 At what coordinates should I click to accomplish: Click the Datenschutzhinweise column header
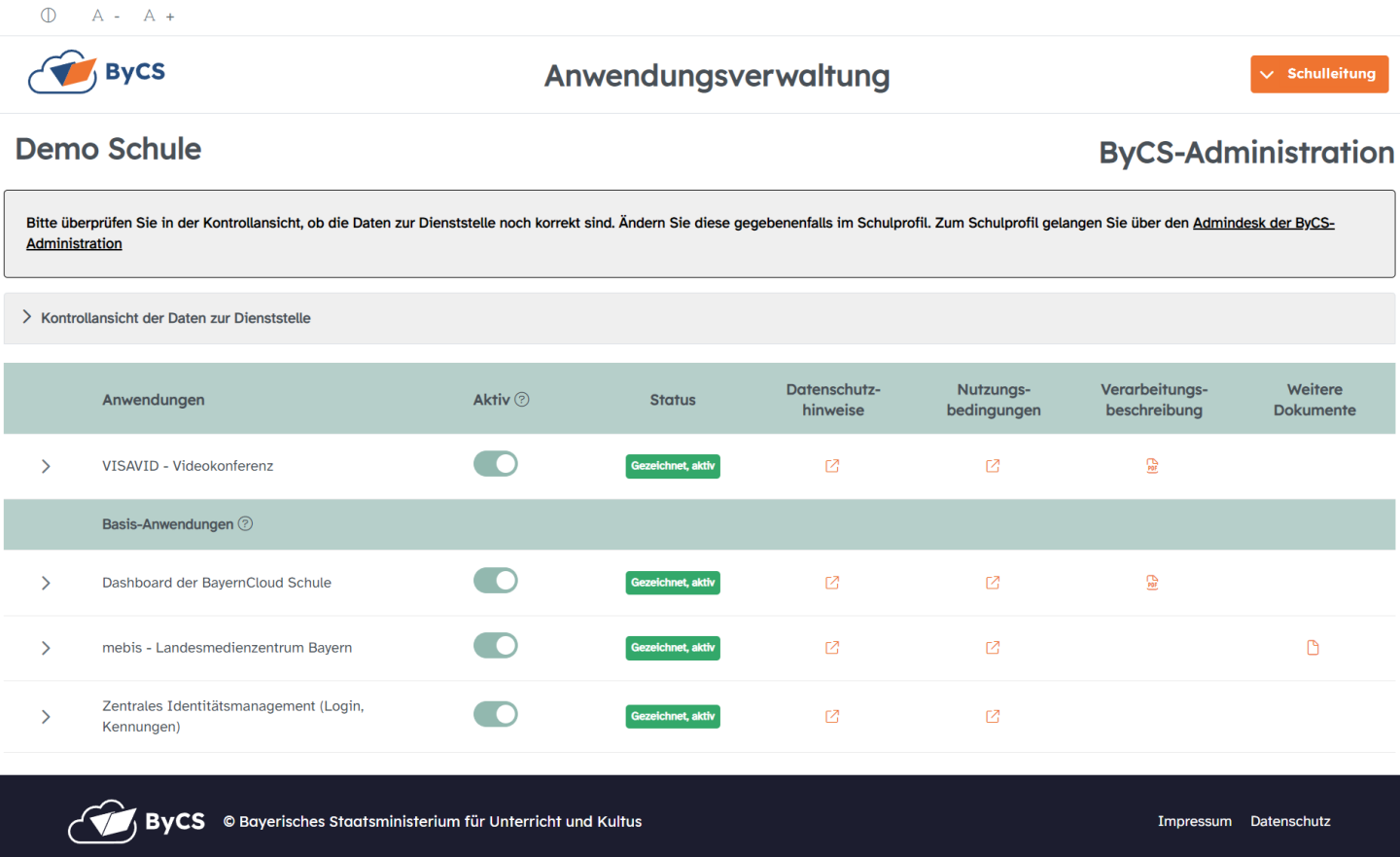pos(833,400)
